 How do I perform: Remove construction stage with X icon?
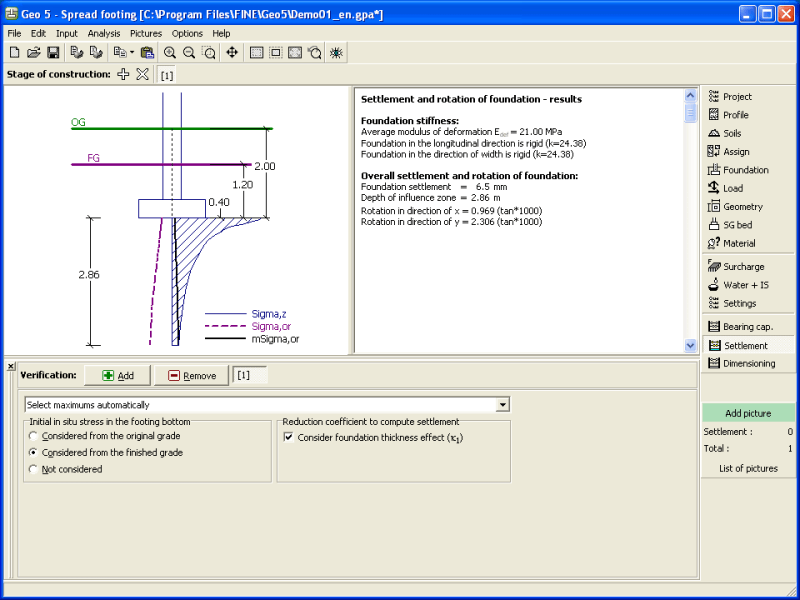point(142,74)
